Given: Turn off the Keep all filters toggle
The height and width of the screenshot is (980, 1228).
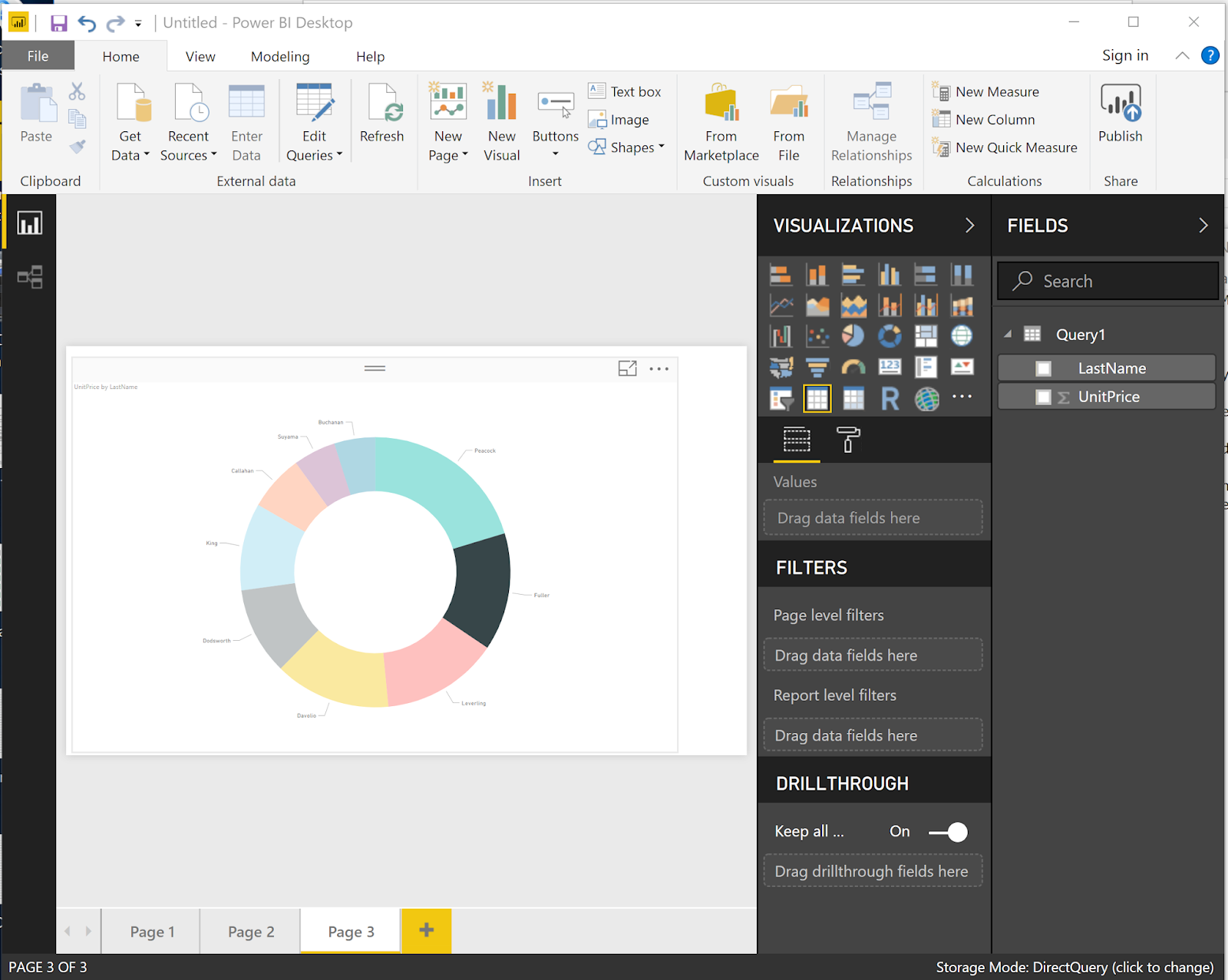Looking at the screenshot, I should point(950,831).
